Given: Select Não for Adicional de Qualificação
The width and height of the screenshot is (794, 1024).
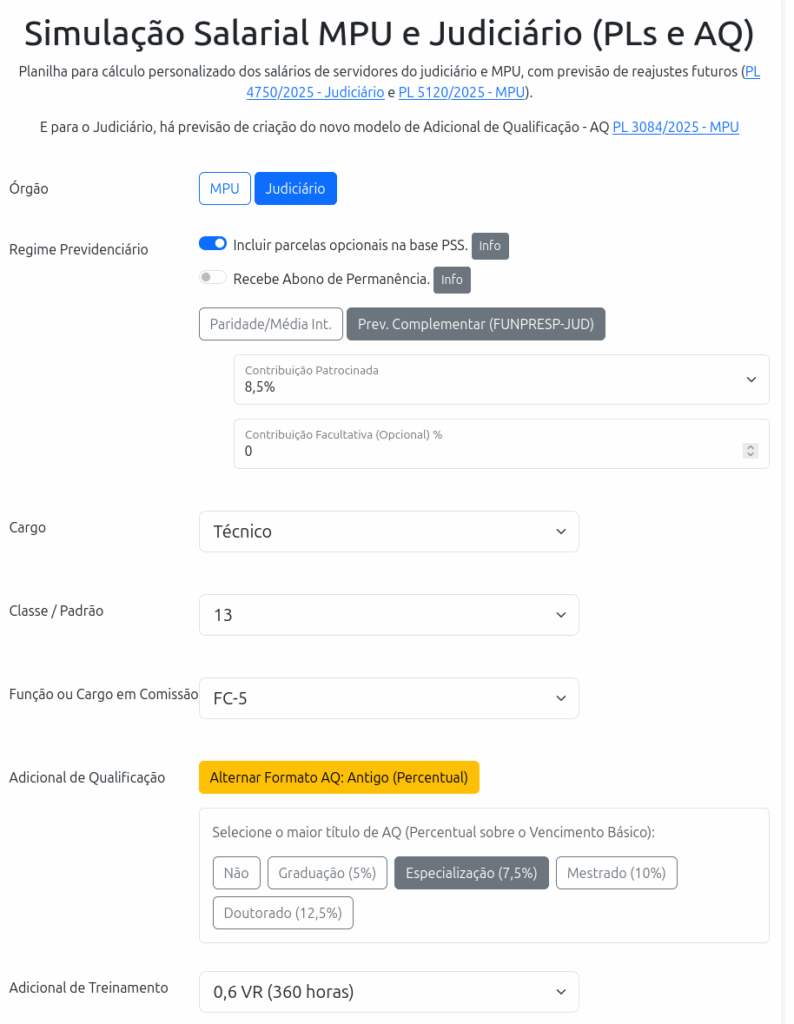Looking at the screenshot, I should 236,873.
